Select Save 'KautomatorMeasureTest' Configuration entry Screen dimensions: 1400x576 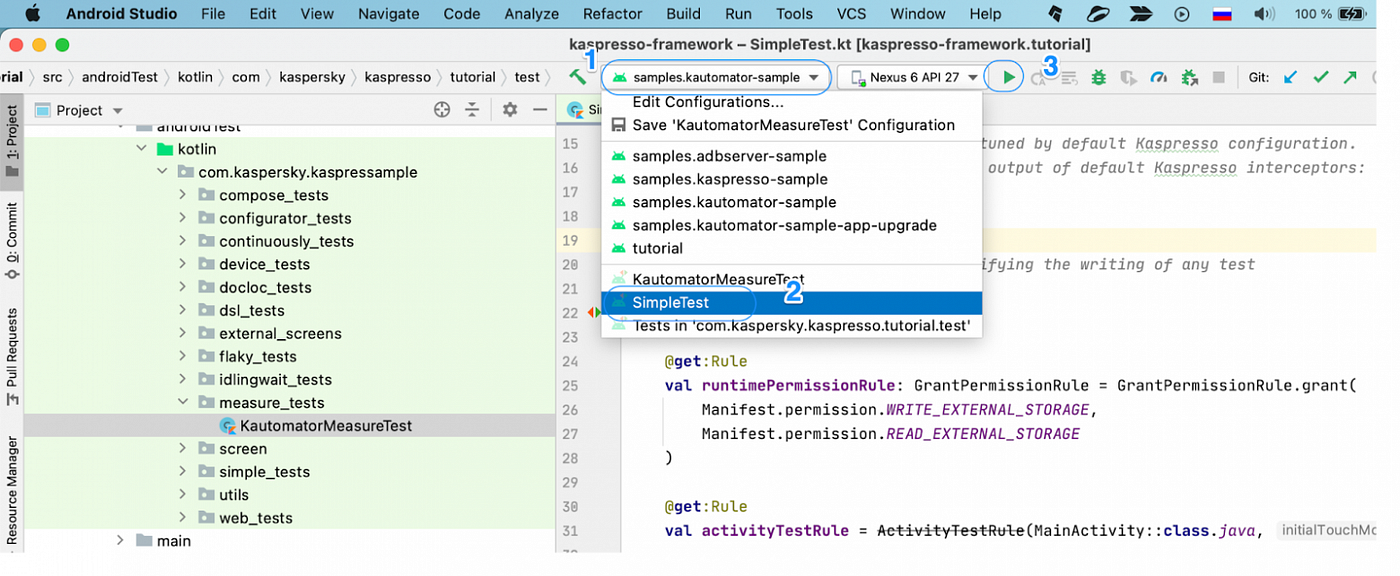tap(791, 125)
